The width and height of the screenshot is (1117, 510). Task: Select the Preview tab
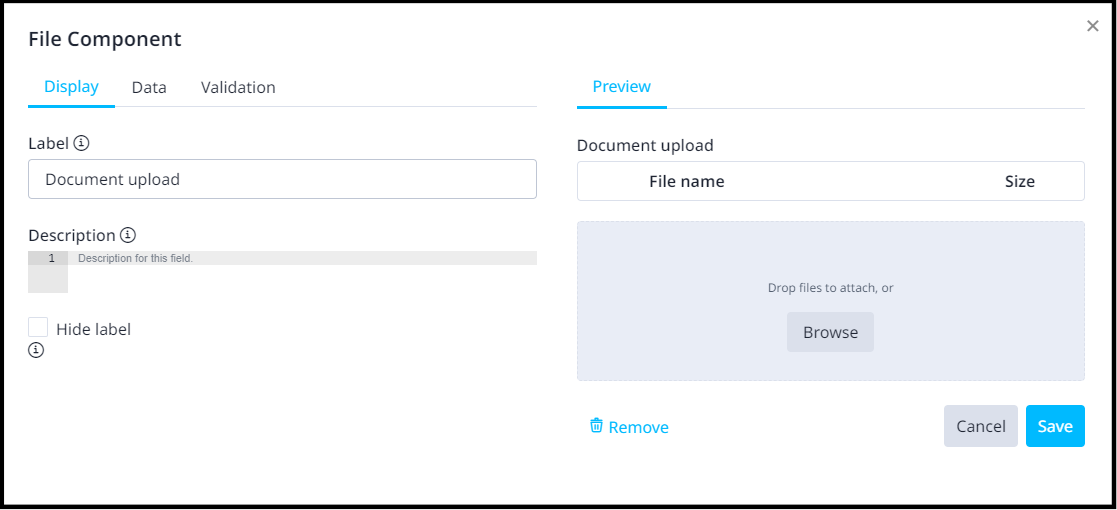coord(621,87)
